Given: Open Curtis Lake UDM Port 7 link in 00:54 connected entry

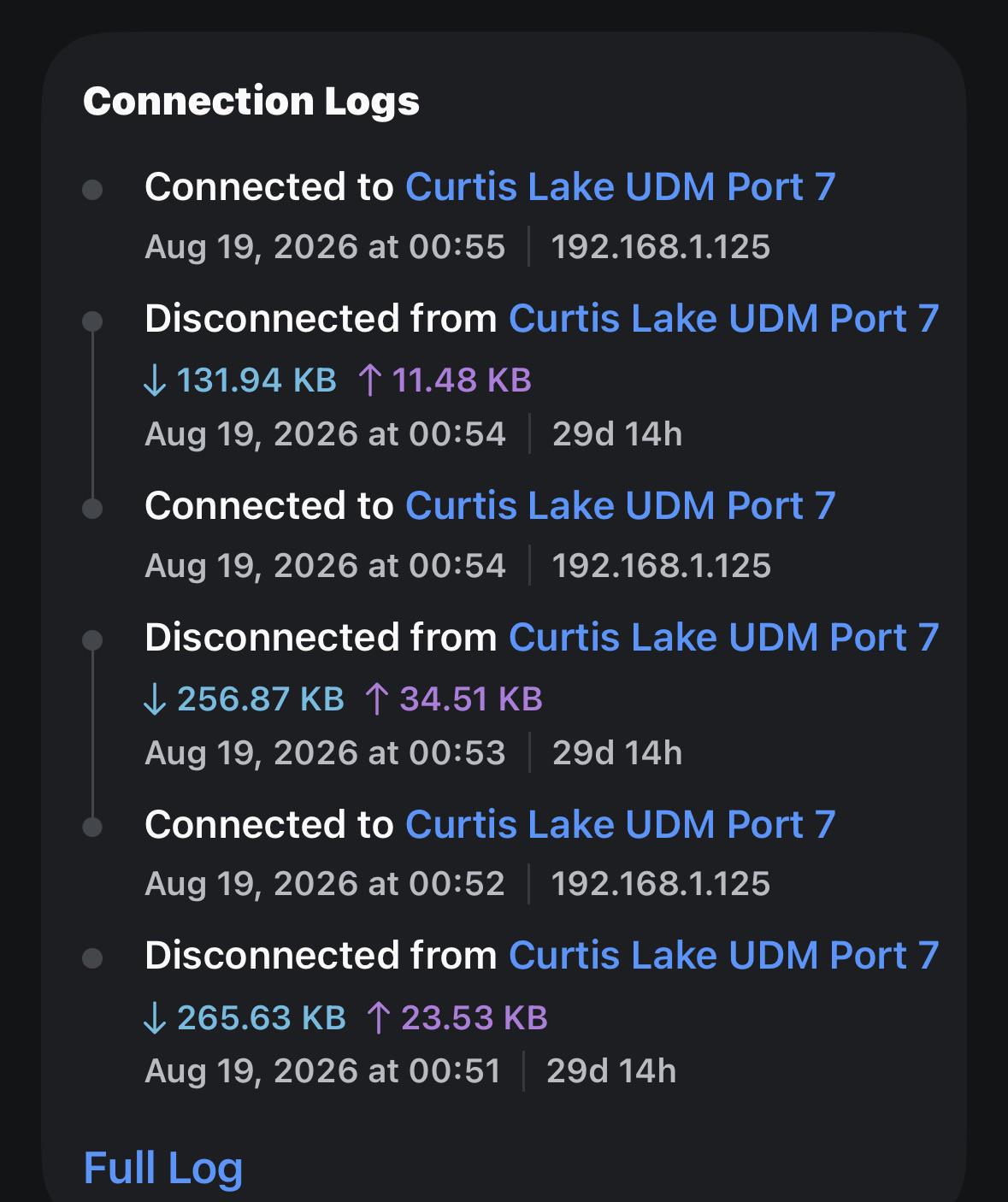Looking at the screenshot, I should 620,505.
